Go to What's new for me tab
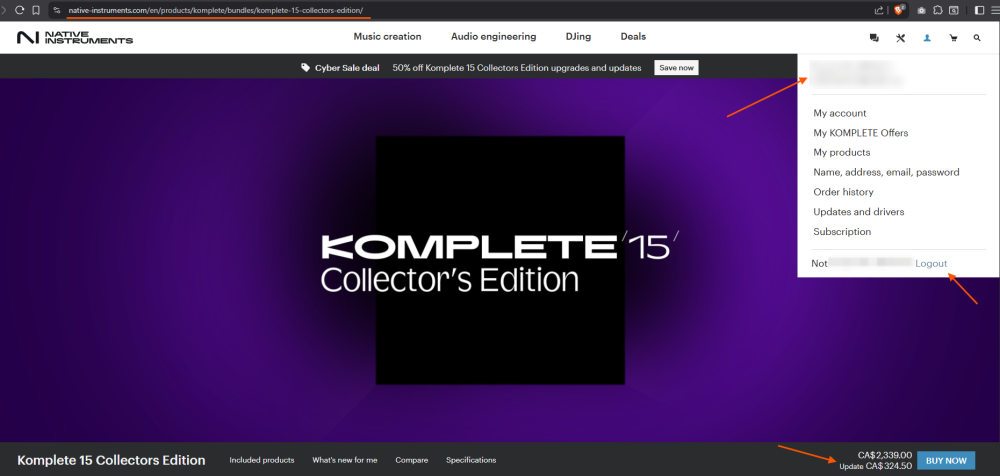Image resolution: width=1000 pixels, height=476 pixels. [344, 460]
